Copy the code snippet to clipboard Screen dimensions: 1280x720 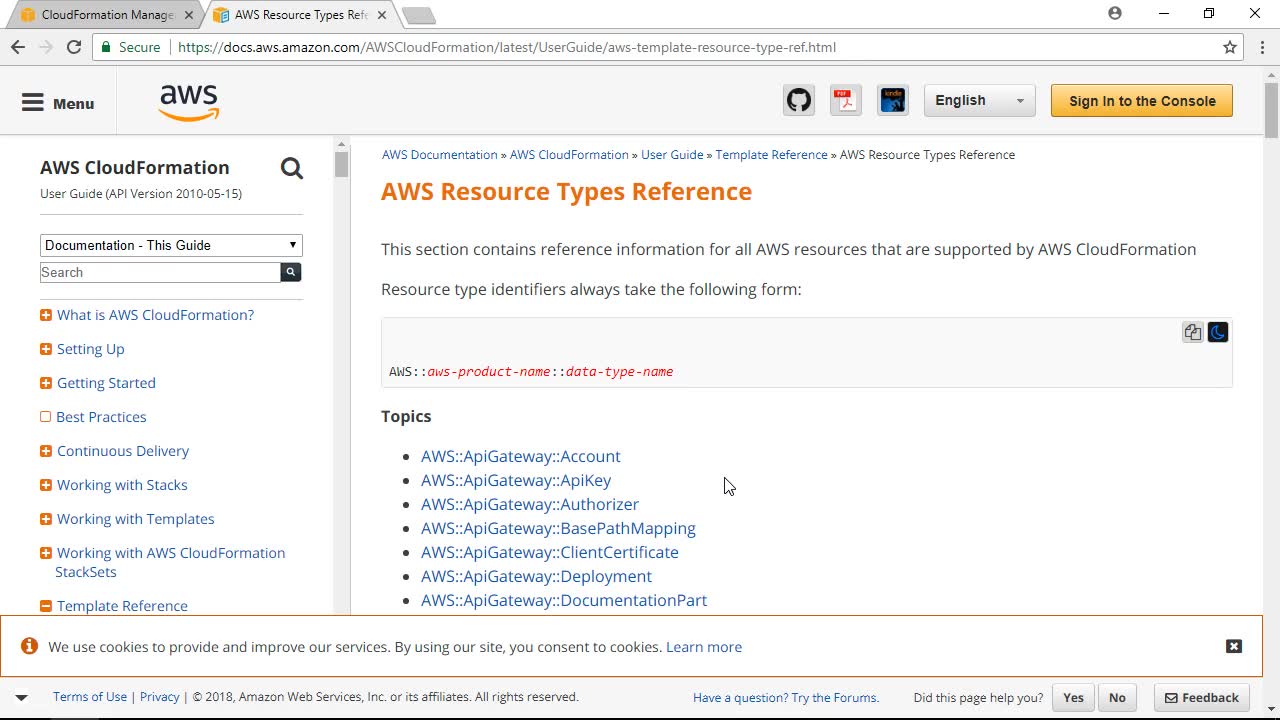1192,333
